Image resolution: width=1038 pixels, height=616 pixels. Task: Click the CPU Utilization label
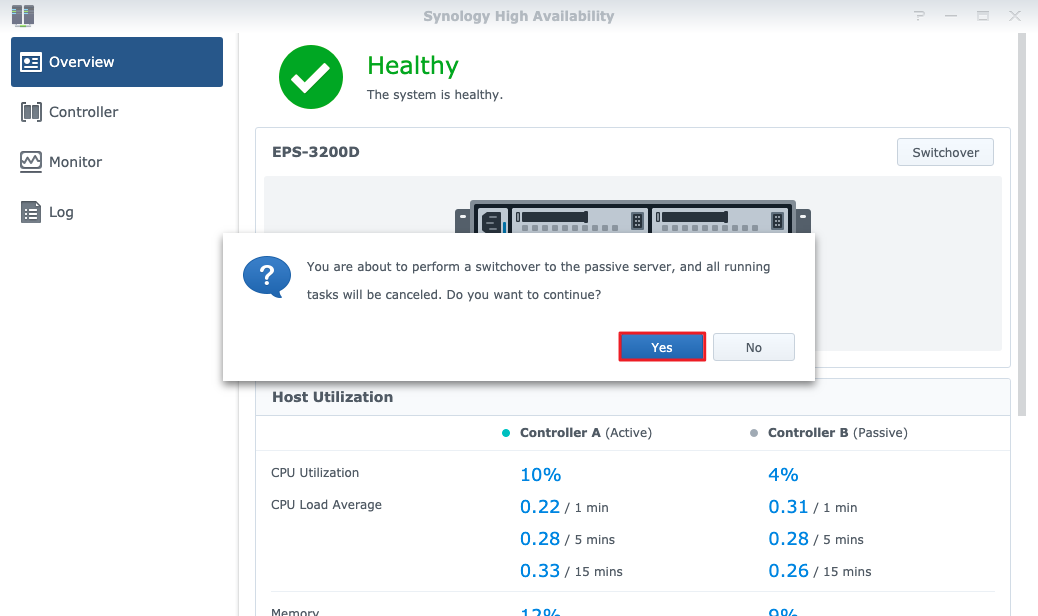tap(315, 473)
